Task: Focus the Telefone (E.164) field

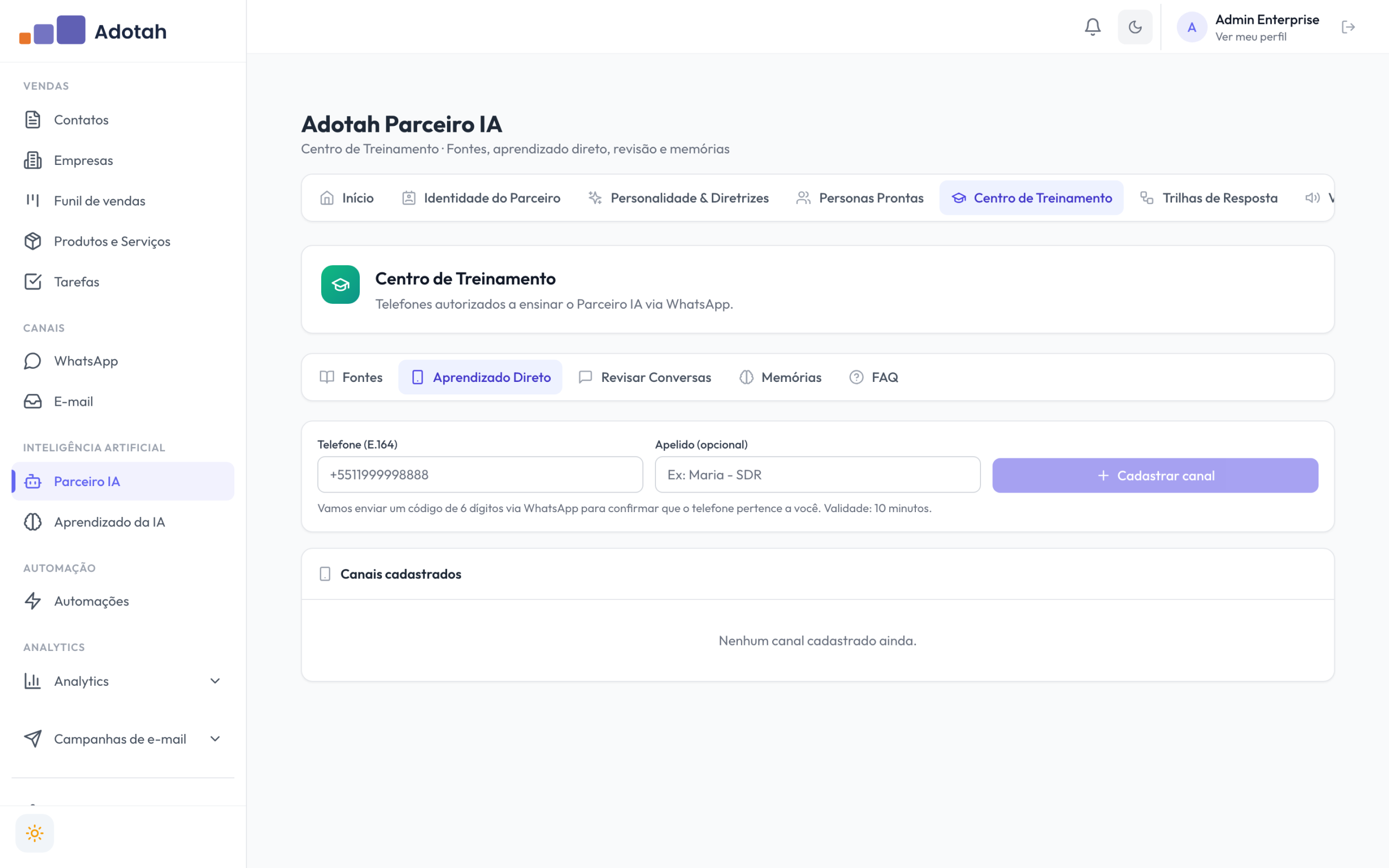Action: pos(480,475)
